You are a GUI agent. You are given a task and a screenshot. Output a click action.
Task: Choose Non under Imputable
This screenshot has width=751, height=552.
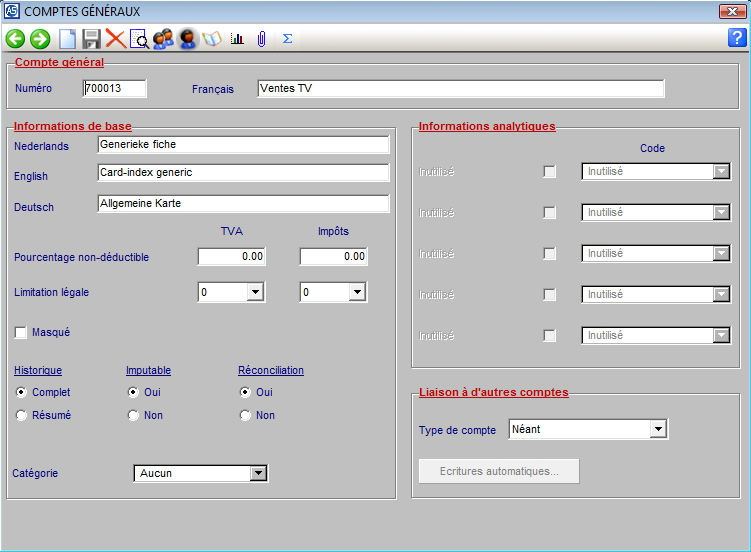133,415
